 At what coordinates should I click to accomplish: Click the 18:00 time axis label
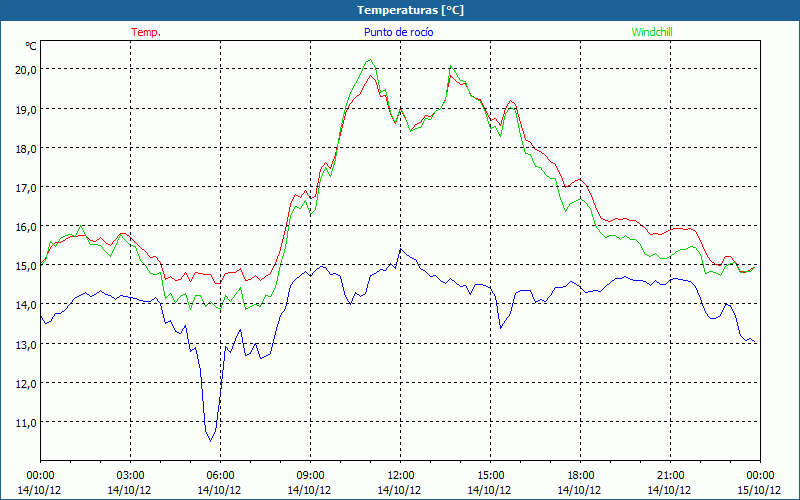pos(581,476)
